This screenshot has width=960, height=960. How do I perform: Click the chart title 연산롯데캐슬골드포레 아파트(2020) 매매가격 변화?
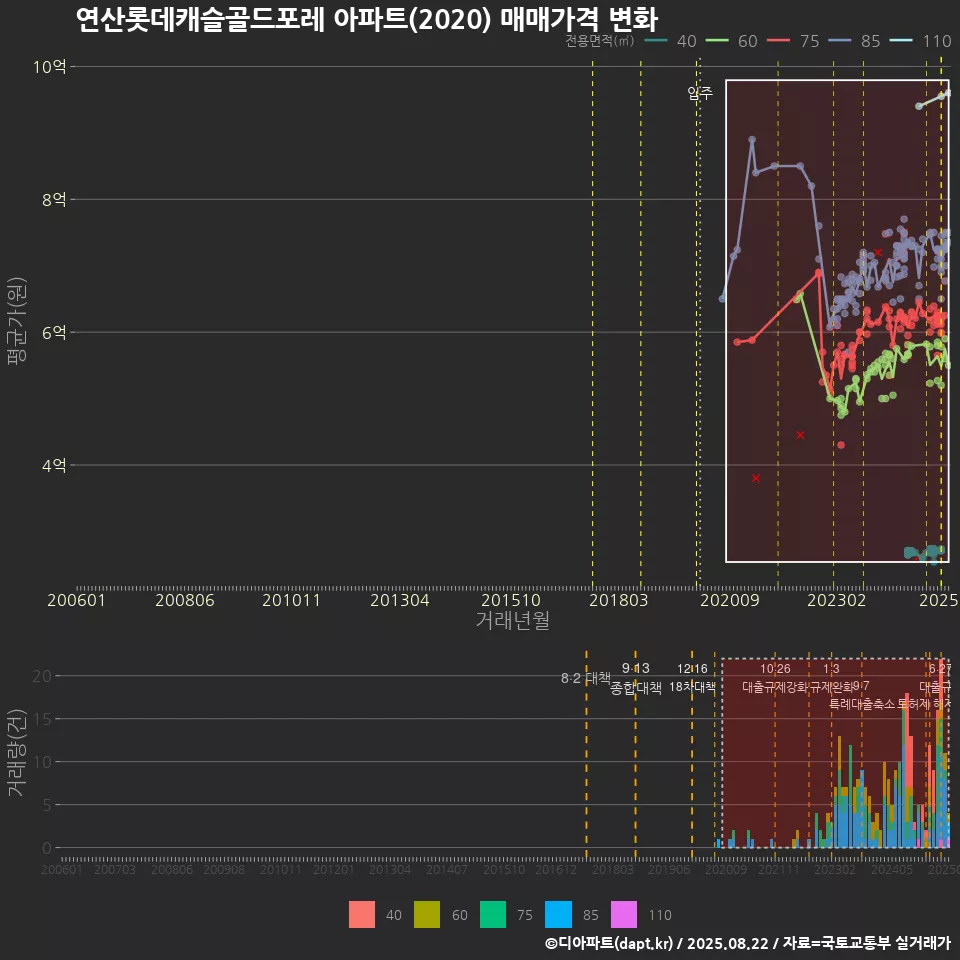click(367, 19)
